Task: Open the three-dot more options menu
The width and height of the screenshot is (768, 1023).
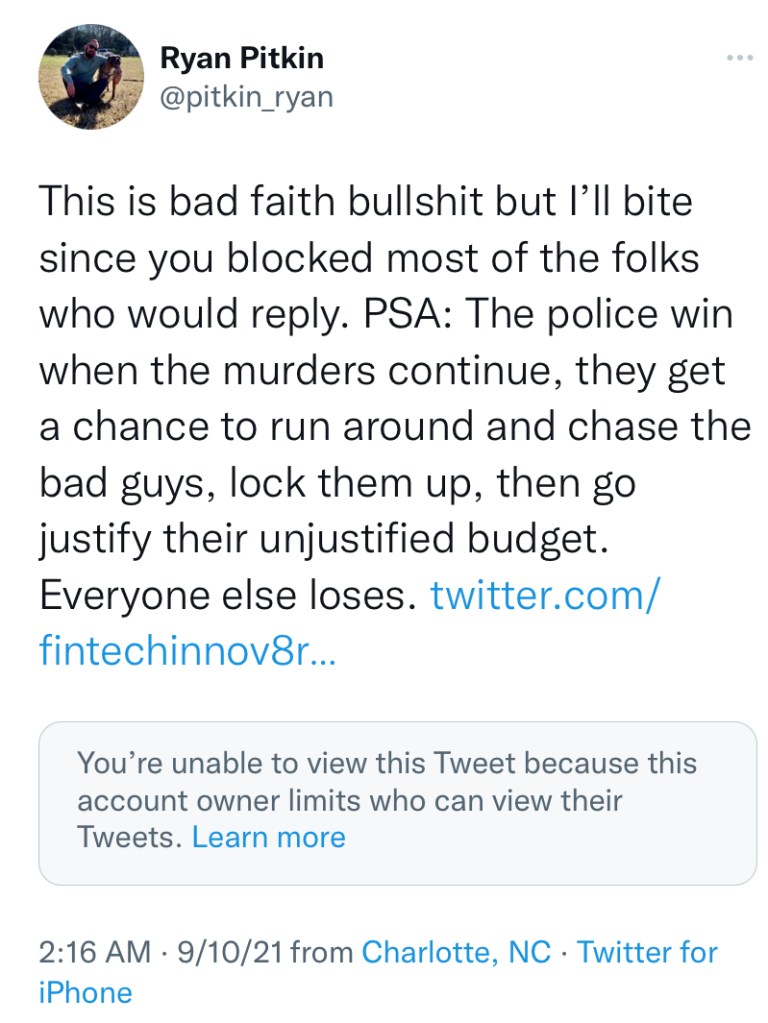Action: 739,58
